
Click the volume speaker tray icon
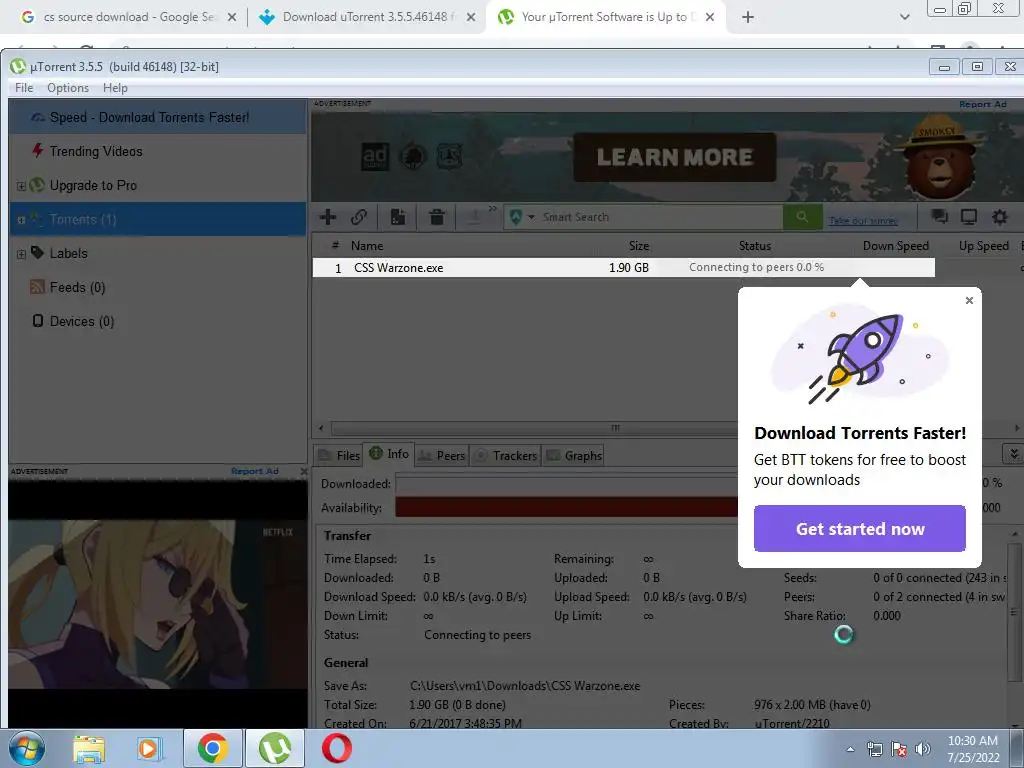[x=923, y=749]
